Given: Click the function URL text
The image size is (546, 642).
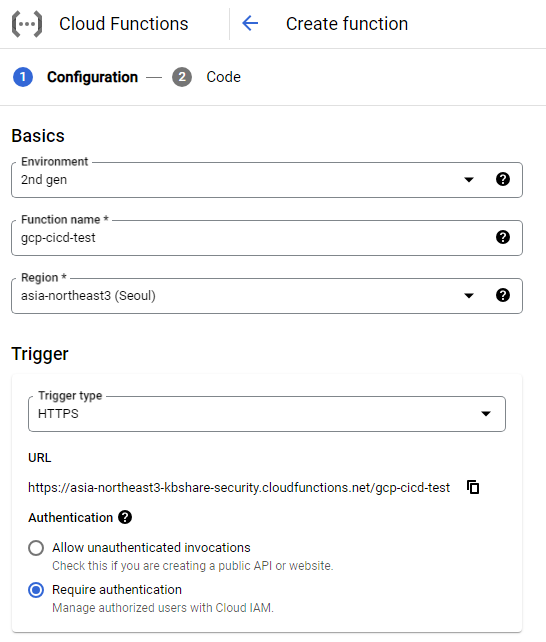Looking at the screenshot, I should [239, 488].
